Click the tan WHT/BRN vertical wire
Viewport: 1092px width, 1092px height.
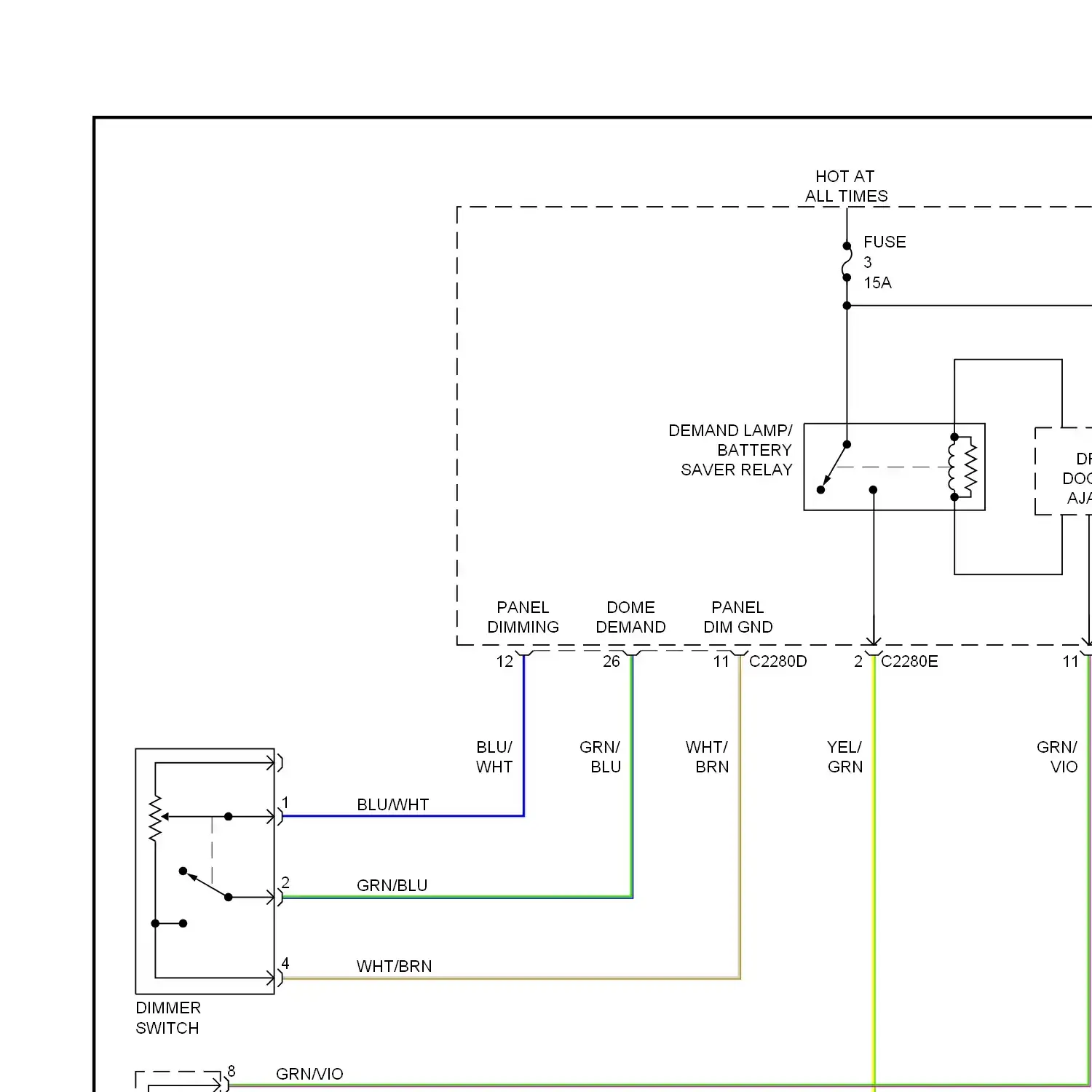(740, 815)
